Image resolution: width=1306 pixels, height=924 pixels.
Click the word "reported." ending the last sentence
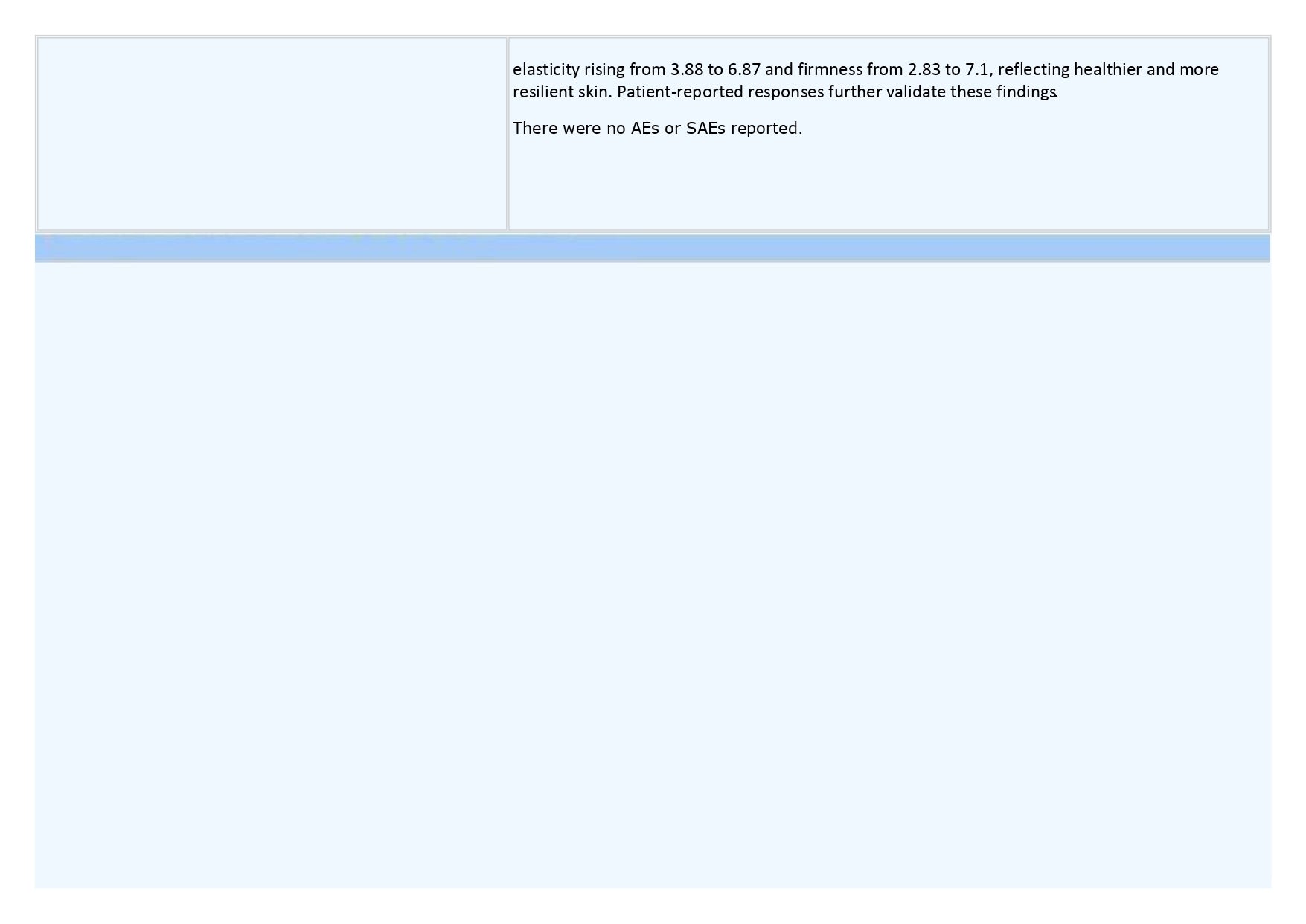(x=766, y=129)
